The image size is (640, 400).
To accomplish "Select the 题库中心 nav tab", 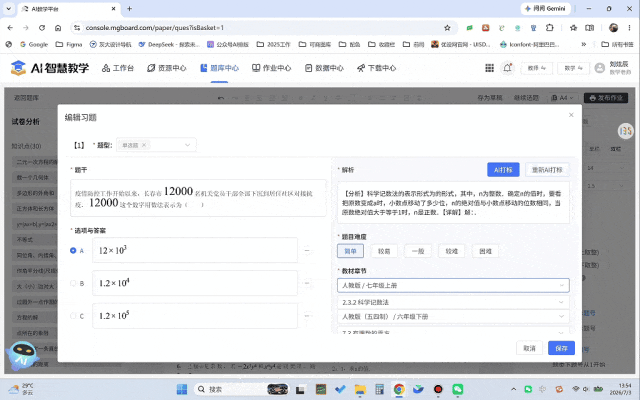I will click(x=219, y=68).
